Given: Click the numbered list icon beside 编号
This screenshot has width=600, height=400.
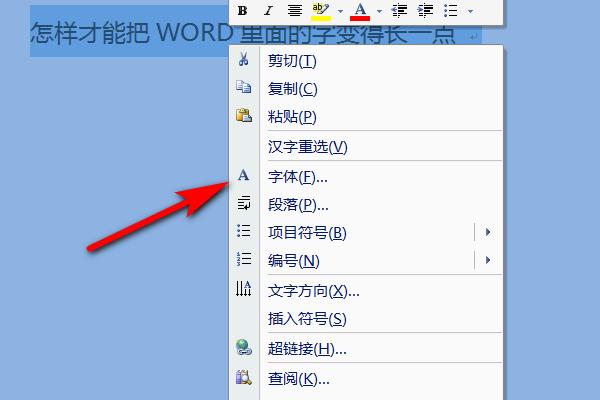Looking at the screenshot, I should coord(244,259).
